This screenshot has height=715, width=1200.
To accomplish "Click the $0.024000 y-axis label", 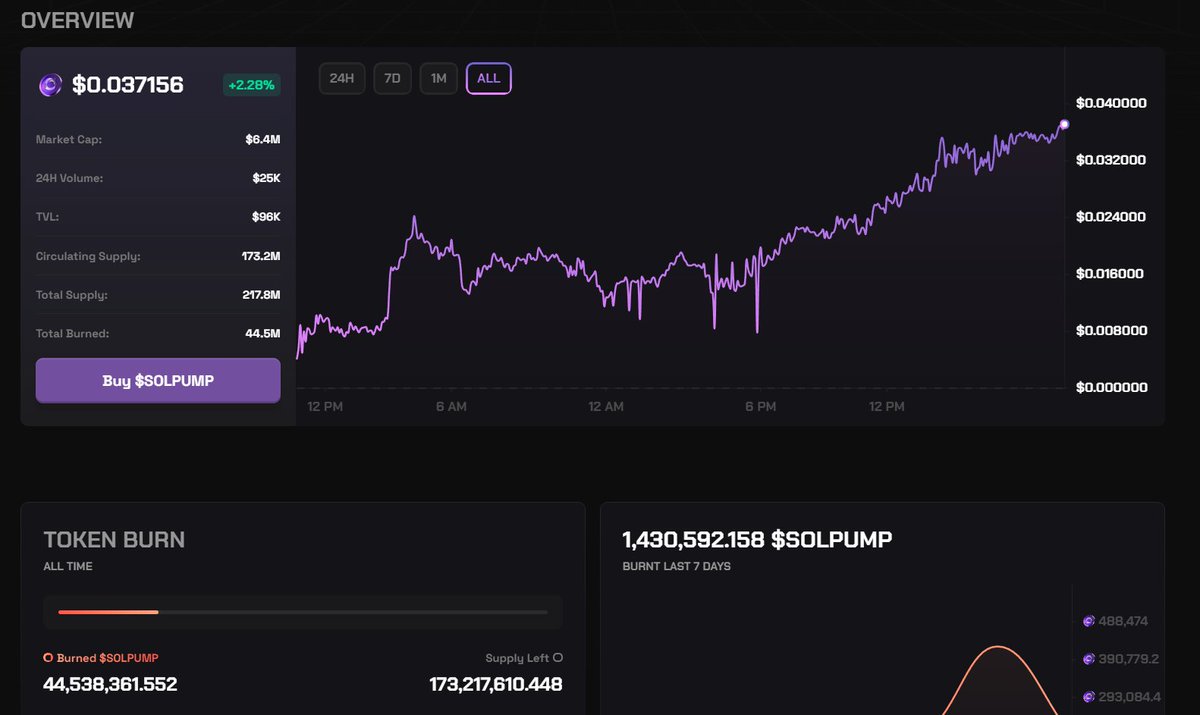I will coord(1111,217).
